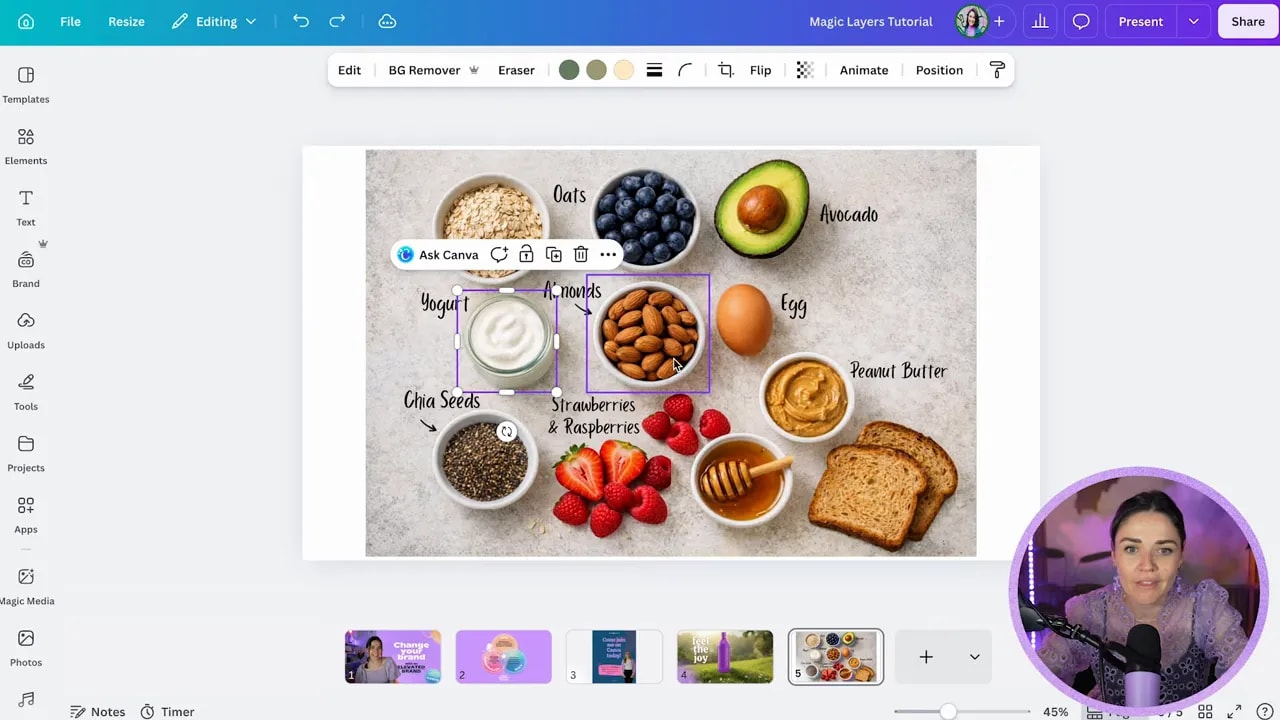The height and width of the screenshot is (720, 1280).
Task: Click the Share button
Action: [1247, 21]
